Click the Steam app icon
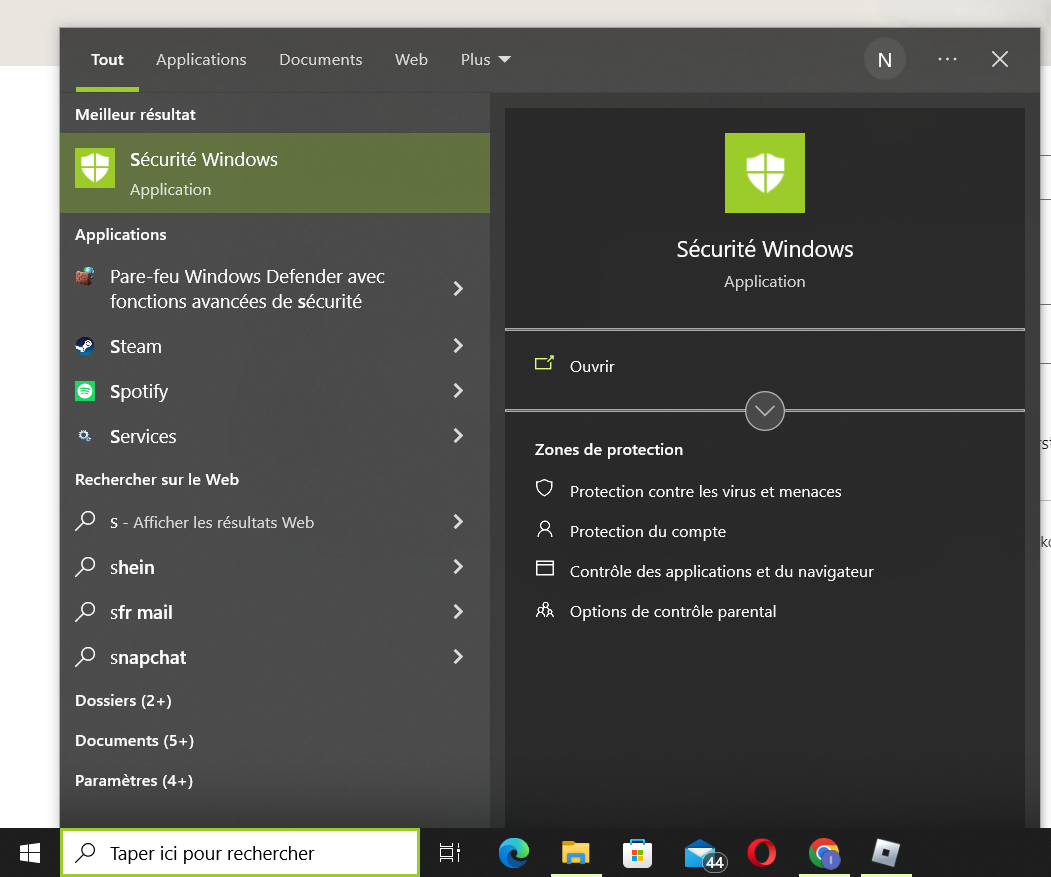The height and width of the screenshot is (877, 1051). click(85, 346)
